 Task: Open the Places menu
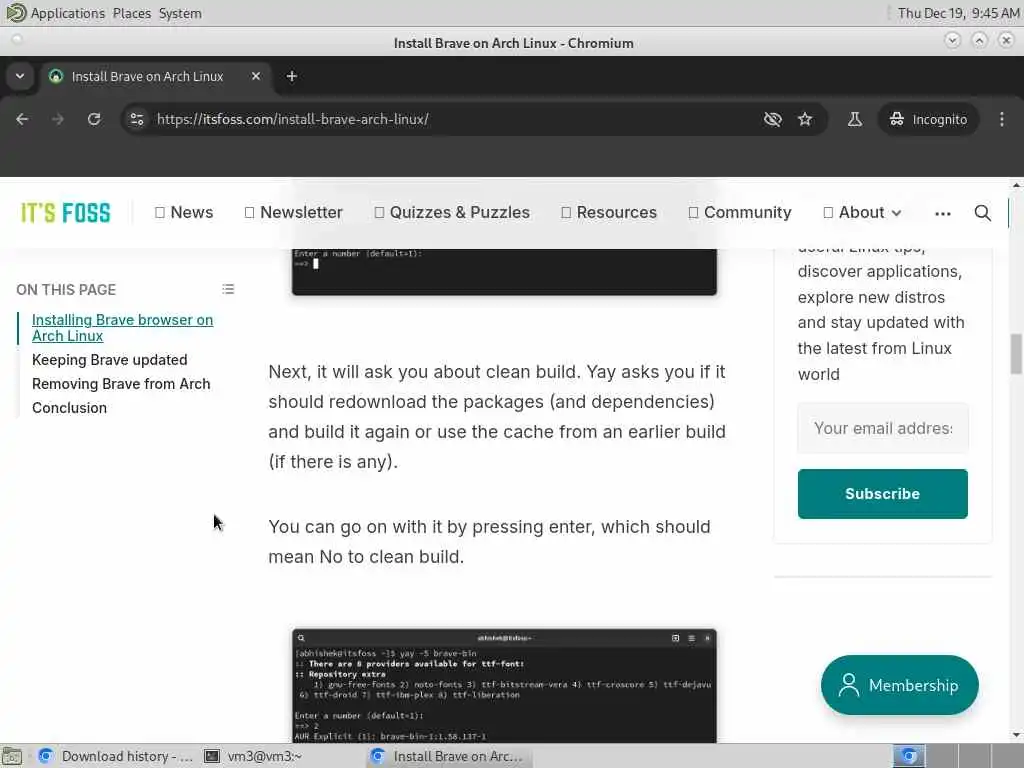click(132, 13)
